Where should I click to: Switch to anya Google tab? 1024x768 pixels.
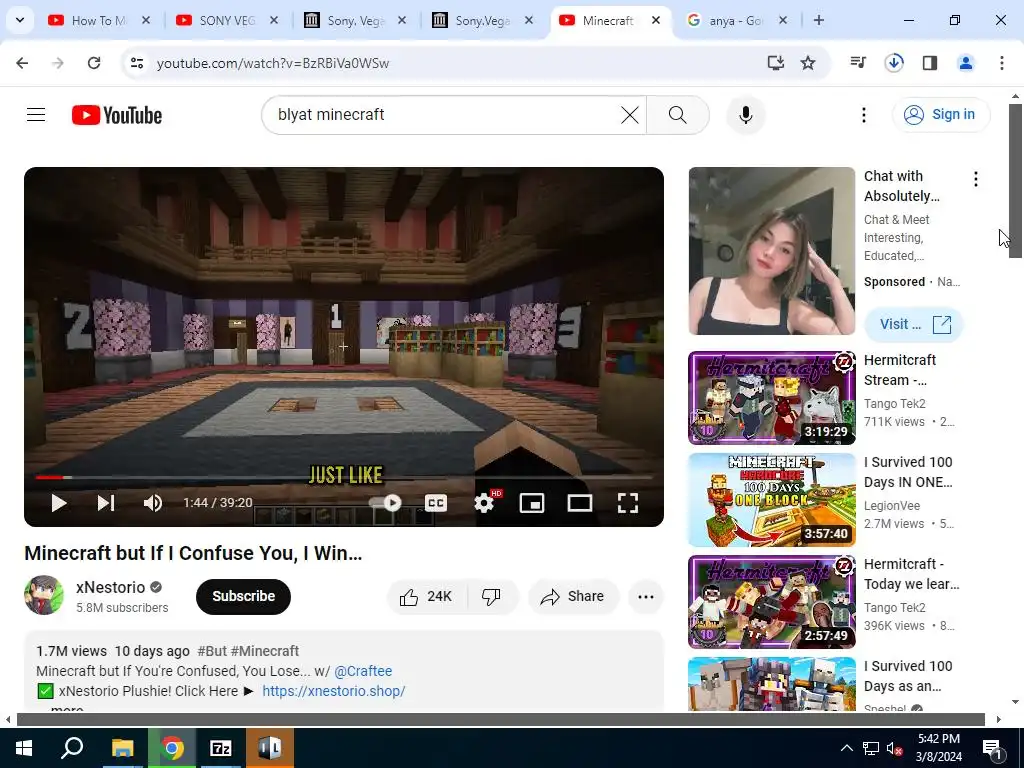click(x=736, y=21)
